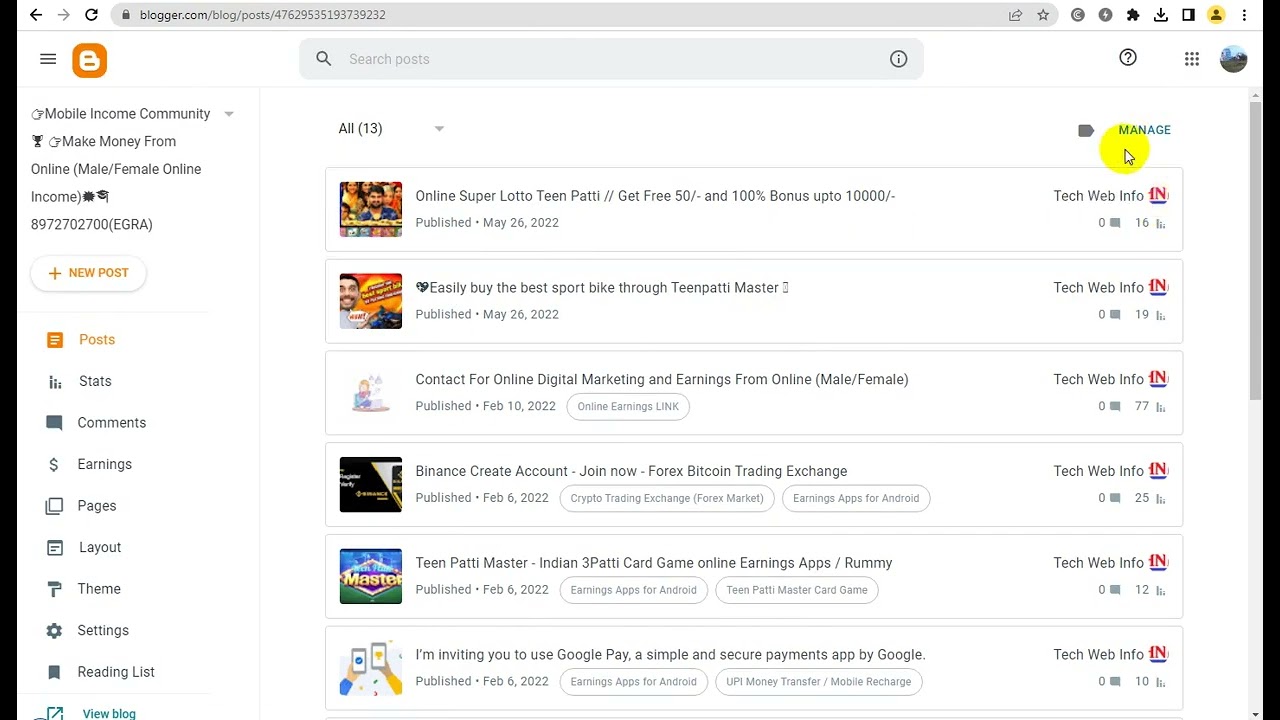This screenshot has width=1280, height=720.
Task: Open the hamburger main menu
Action: pyautogui.click(x=48, y=59)
